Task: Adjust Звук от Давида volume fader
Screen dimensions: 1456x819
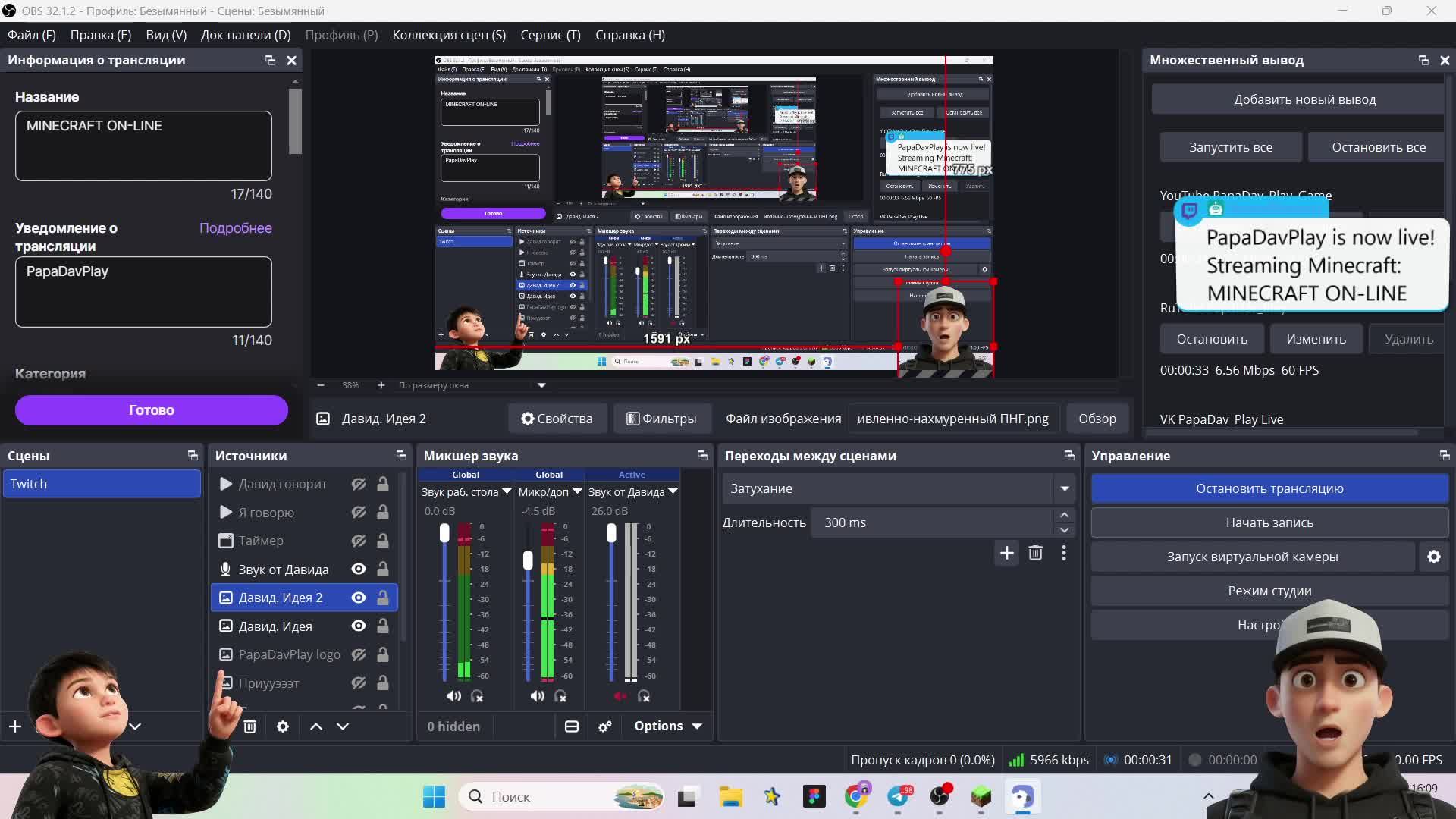Action: pyautogui.click(x=611, y=533)
